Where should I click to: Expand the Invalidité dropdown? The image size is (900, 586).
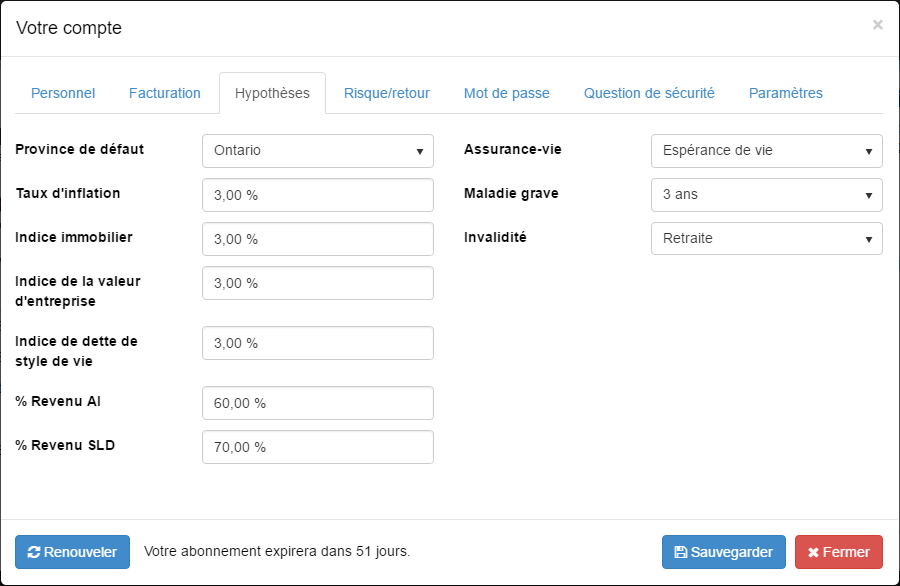[766, 239]
